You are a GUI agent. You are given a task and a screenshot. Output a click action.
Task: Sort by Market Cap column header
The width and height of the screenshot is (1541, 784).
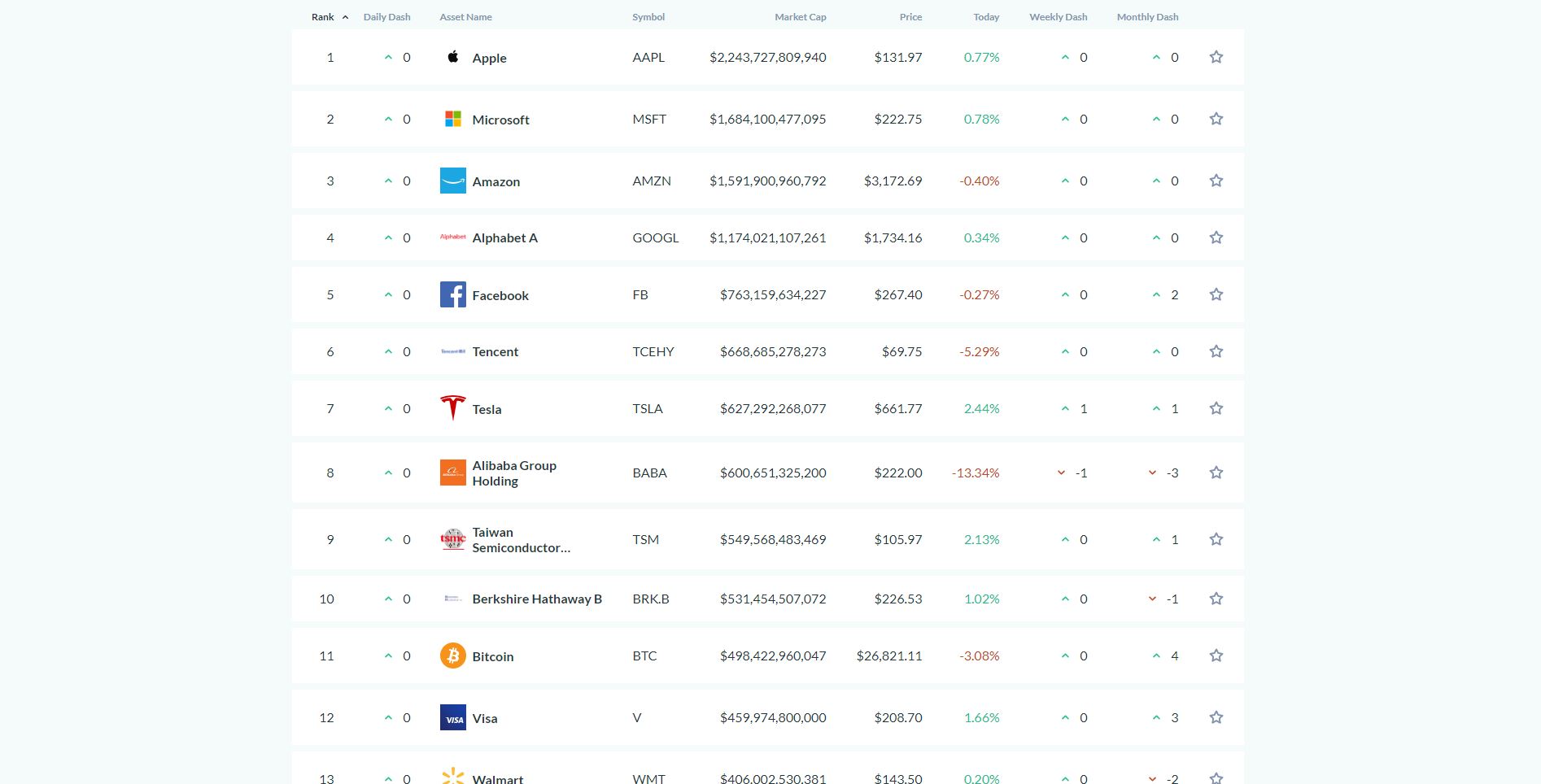click(x=801, y=17)
